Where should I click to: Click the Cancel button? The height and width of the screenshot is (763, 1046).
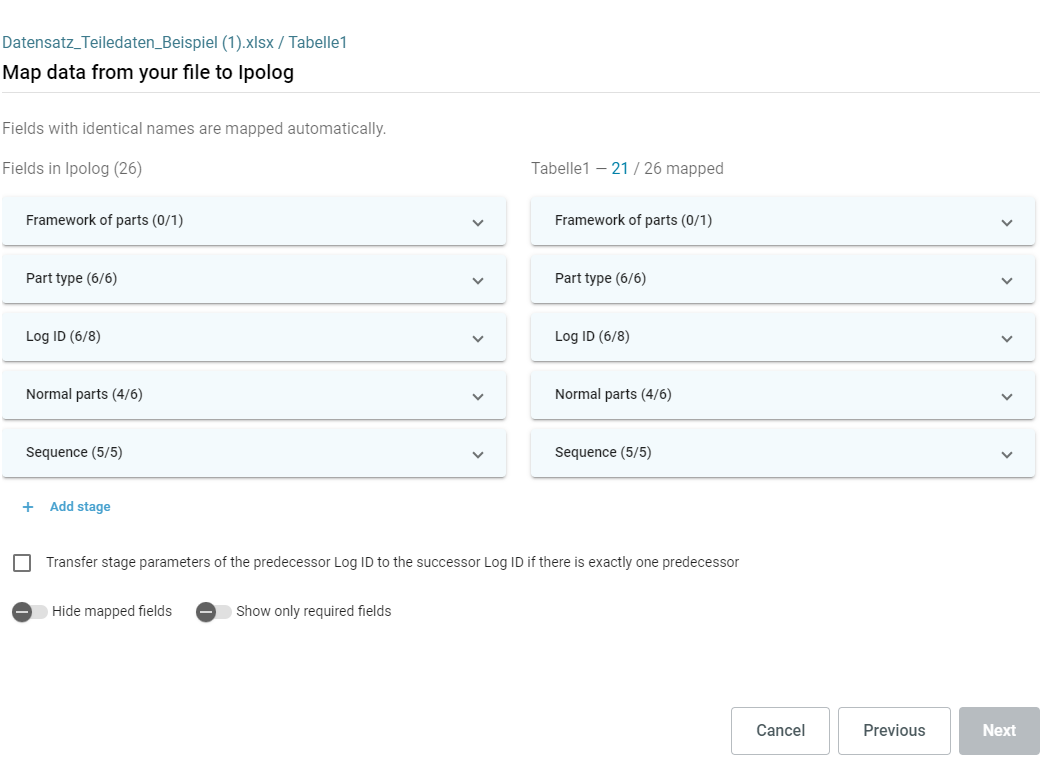pyautogui.click(x=780, y=731)
